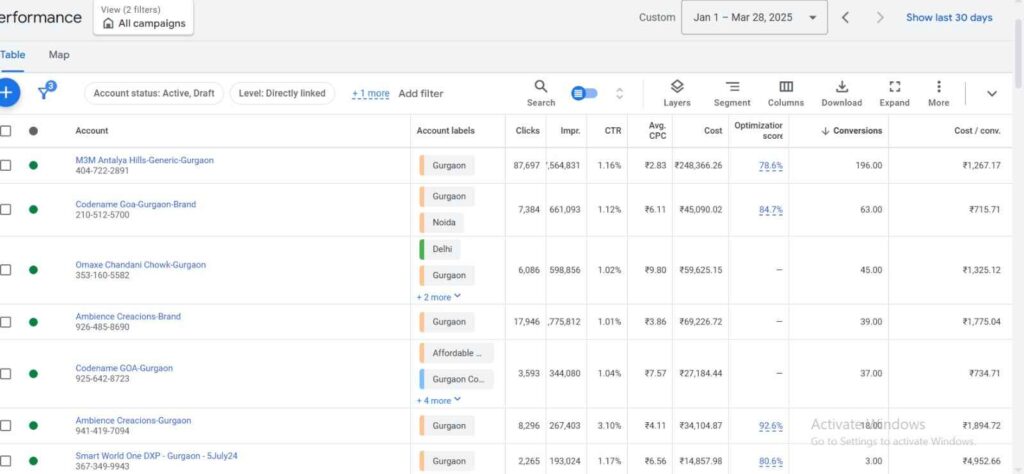Viewport: 1024px width, 474px height.
Task: Click the 78.6% optimization score
Action: [x=771, y=166]
